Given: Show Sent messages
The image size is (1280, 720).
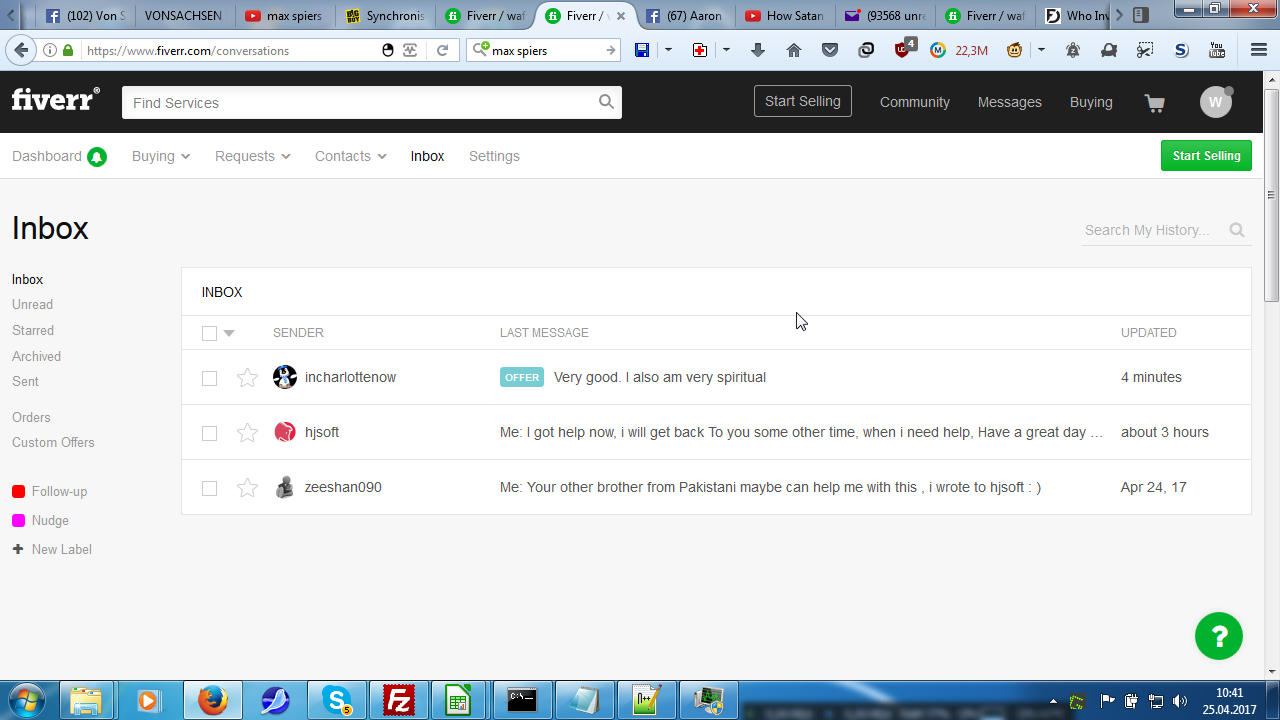Looking at the screenshot, I should [x=25, y=382].
